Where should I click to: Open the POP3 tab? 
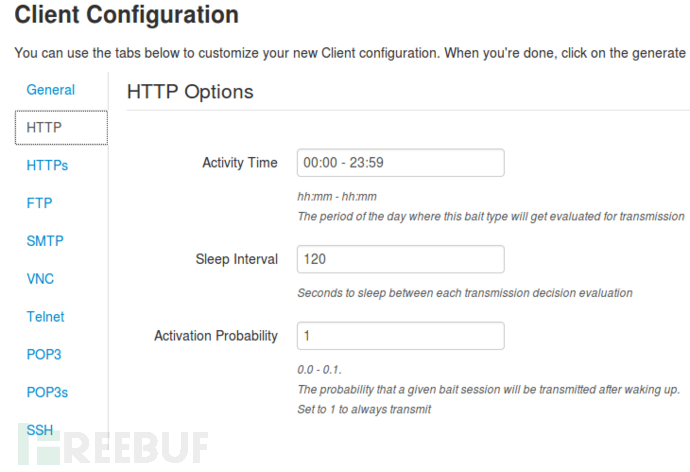44,354
